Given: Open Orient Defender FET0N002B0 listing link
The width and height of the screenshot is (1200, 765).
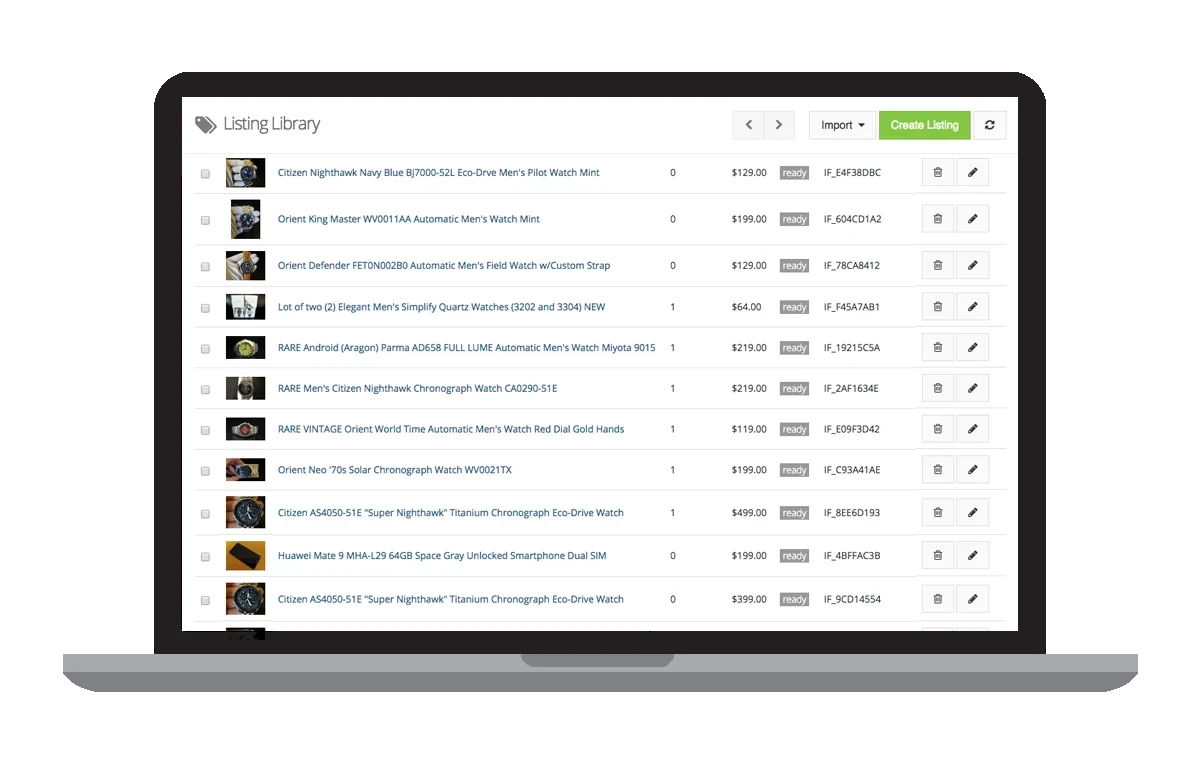Looking at the screenshot, I should [x=444, y=266].
